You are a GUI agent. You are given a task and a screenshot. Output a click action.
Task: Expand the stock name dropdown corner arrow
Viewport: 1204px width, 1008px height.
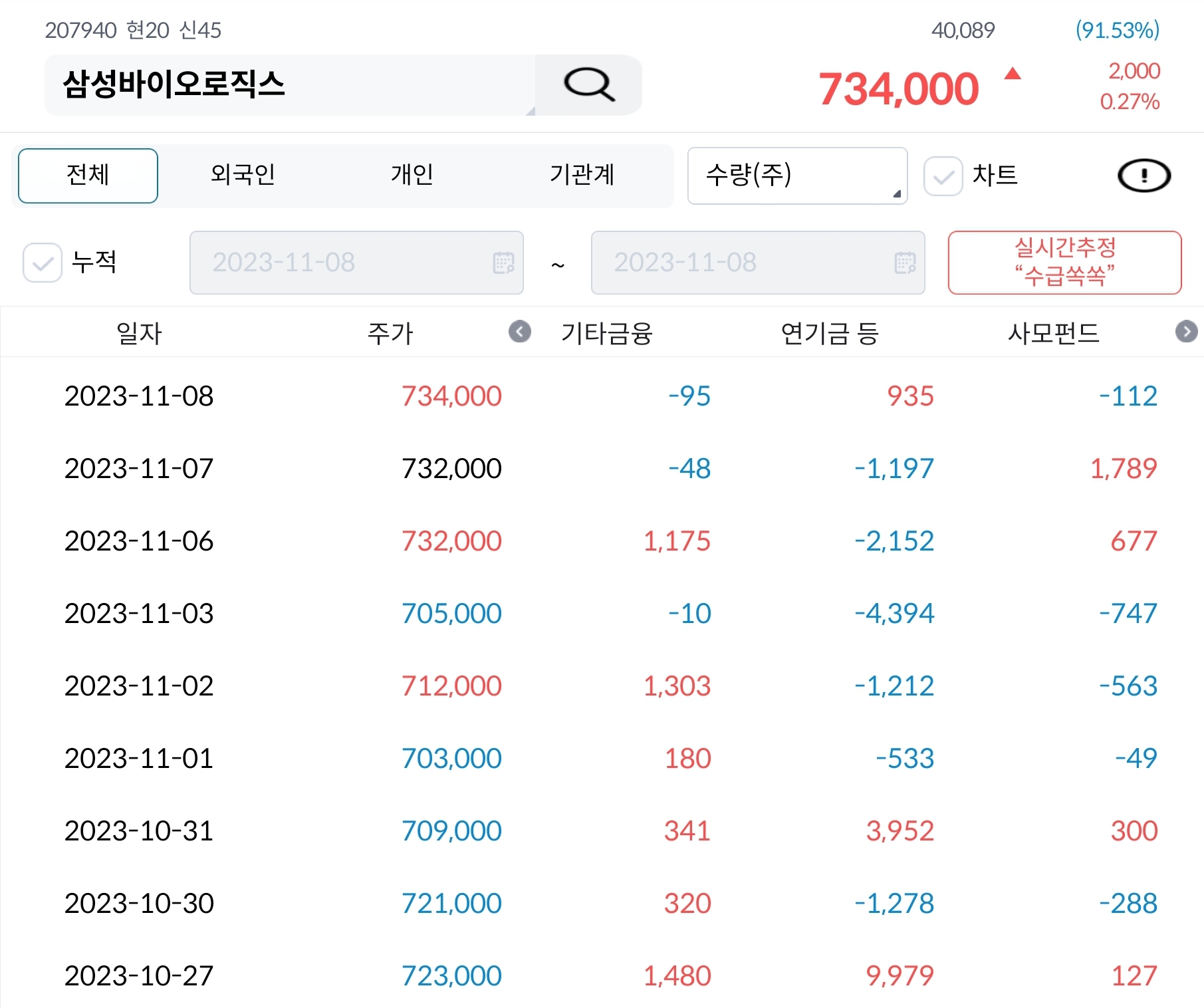point(530,110)
